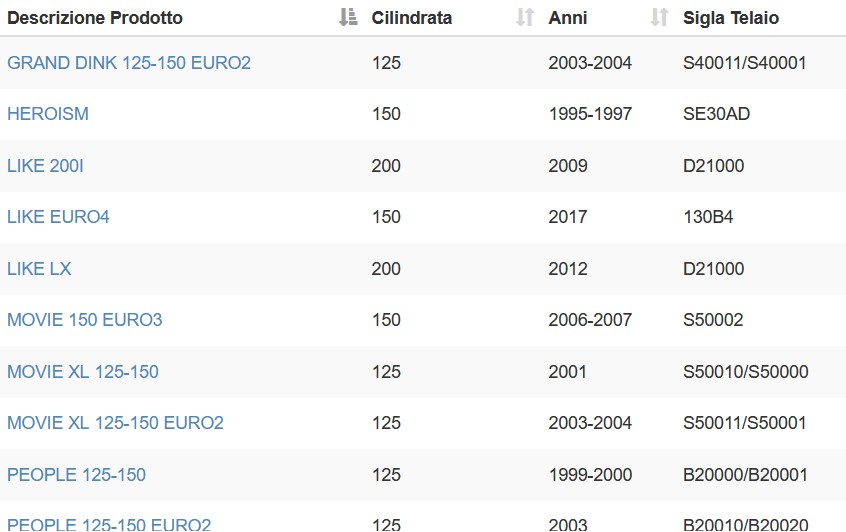Select the PEOPLE 125-150 product link

(77, 475)
